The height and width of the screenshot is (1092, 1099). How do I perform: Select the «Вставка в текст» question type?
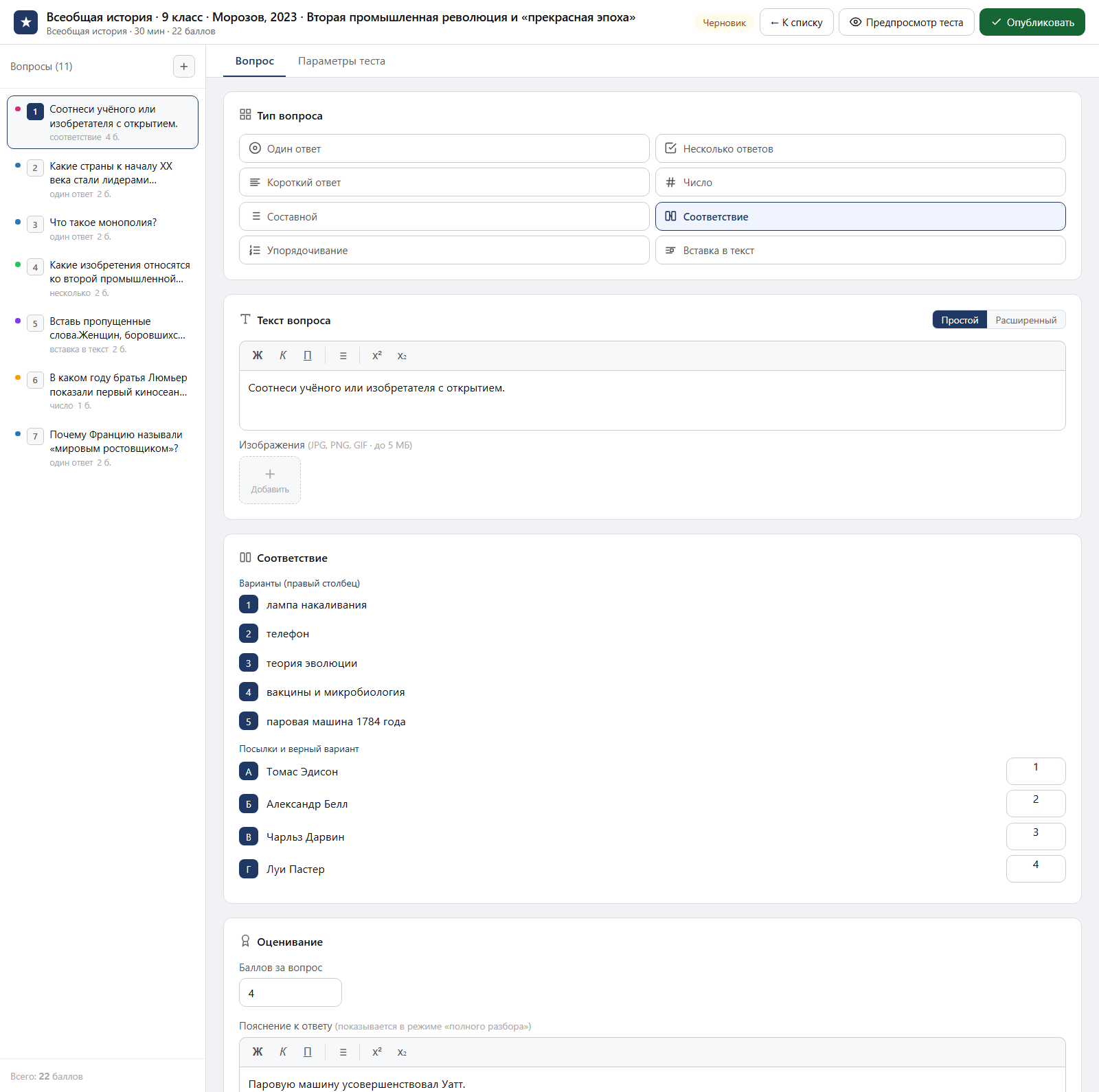coord(861,251)
